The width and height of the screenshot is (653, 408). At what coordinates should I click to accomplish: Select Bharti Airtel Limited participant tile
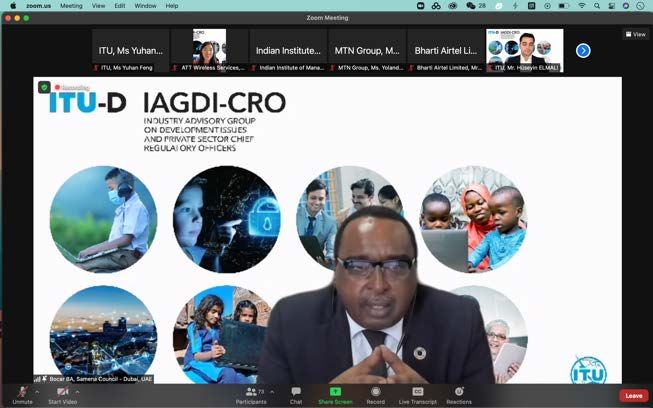pos(446,50)
